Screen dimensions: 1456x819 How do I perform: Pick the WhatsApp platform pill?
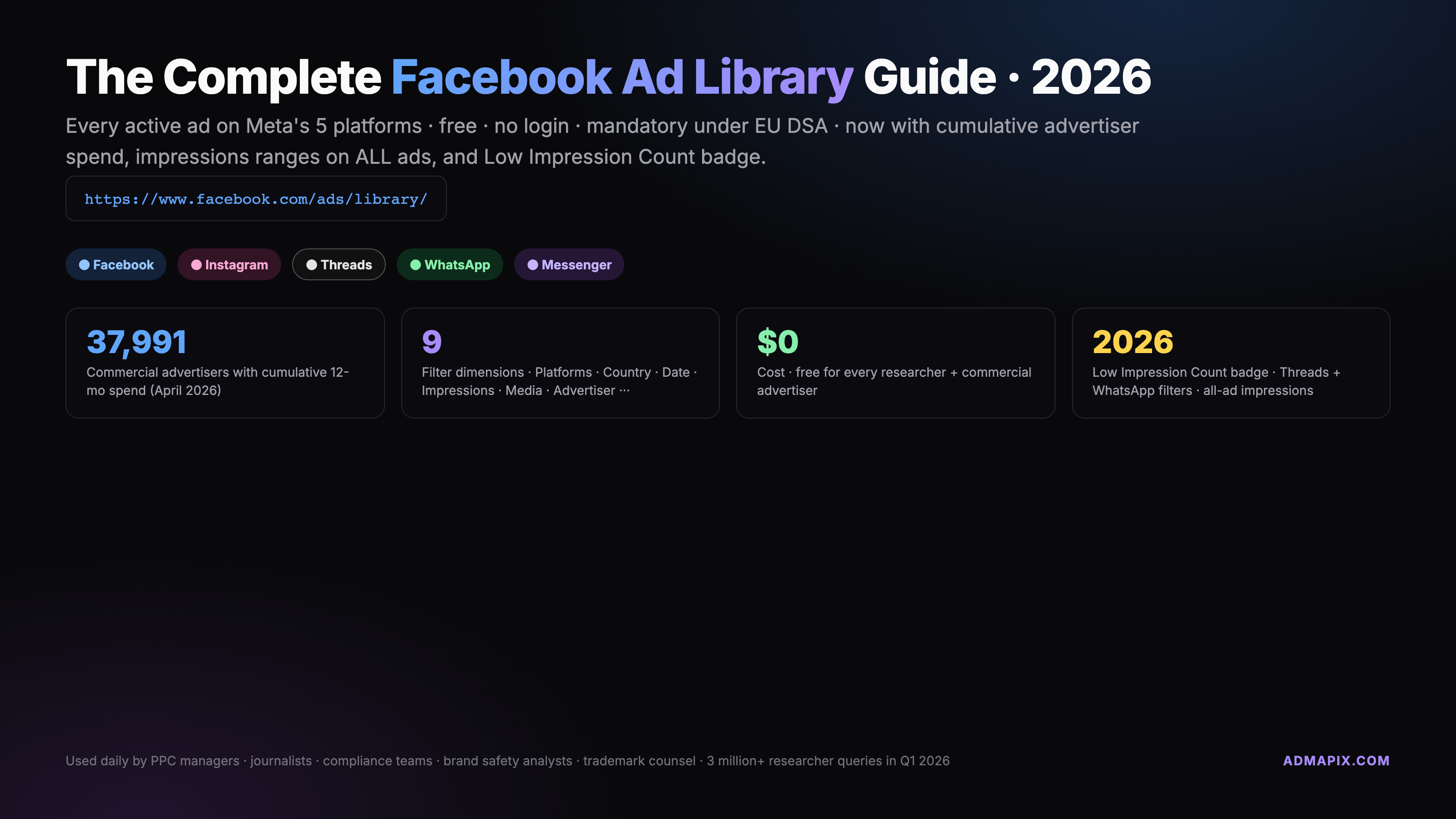[x=457, y=264]
